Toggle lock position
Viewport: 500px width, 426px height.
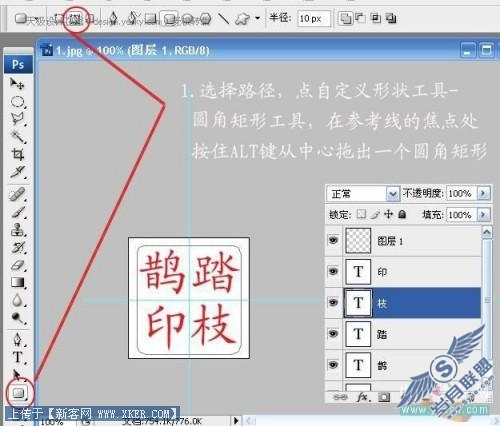[388, 214]
